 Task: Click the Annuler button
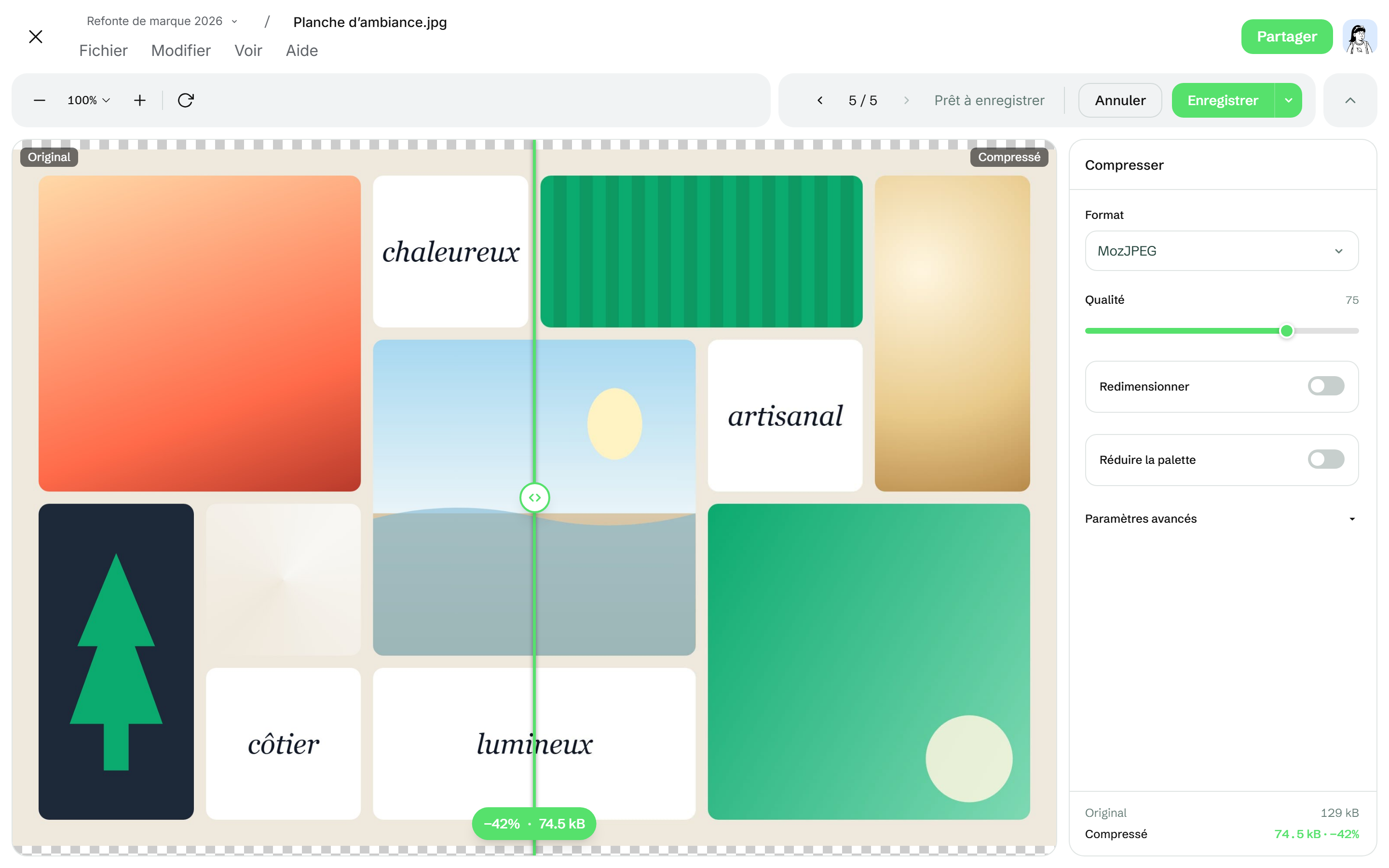[1120, 100]
